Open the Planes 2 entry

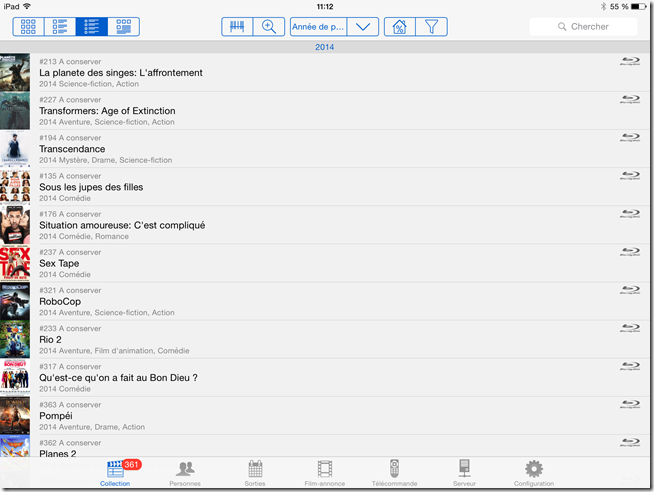pos(325,446)
